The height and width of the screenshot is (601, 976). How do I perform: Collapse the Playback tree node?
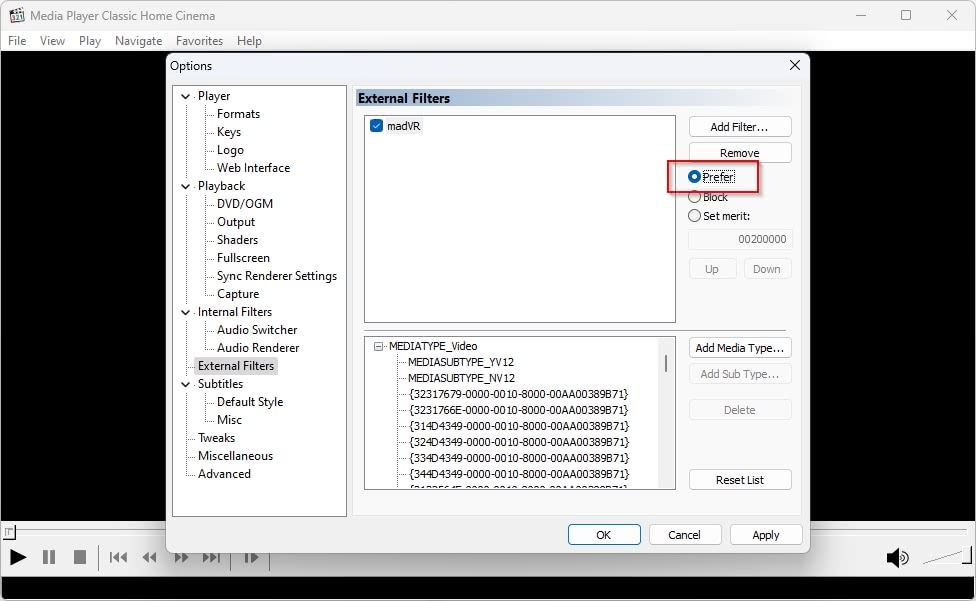(185, 186)
